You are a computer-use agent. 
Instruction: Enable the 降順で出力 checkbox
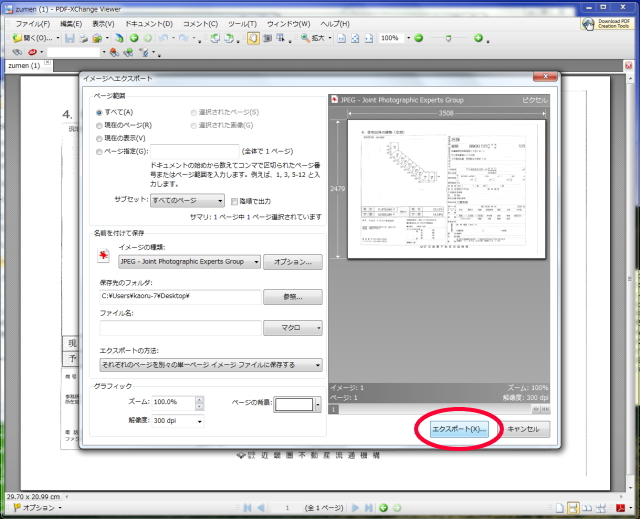tap(234, 200)
